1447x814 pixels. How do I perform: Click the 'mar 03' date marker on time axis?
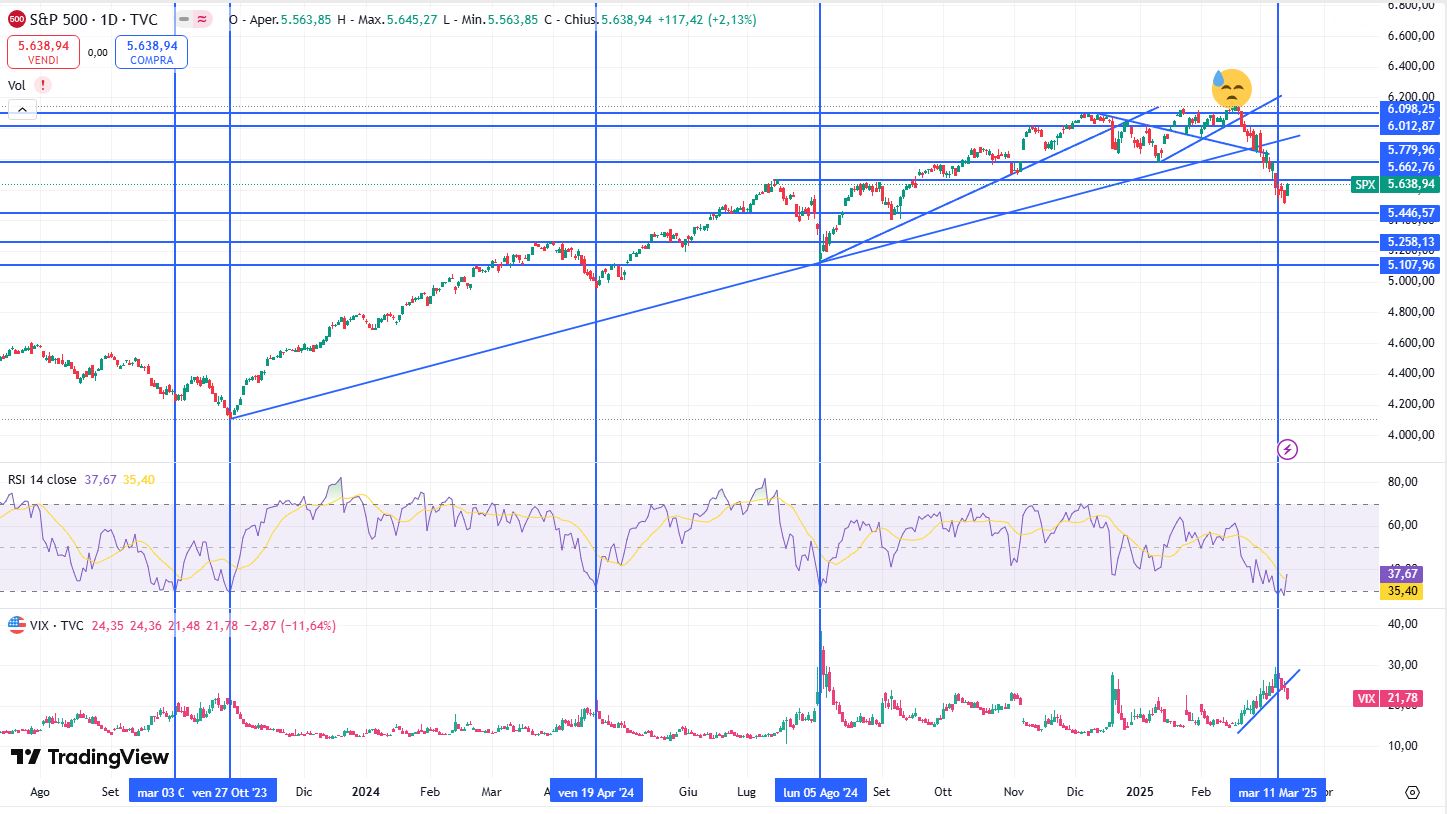tap(158, 792)
